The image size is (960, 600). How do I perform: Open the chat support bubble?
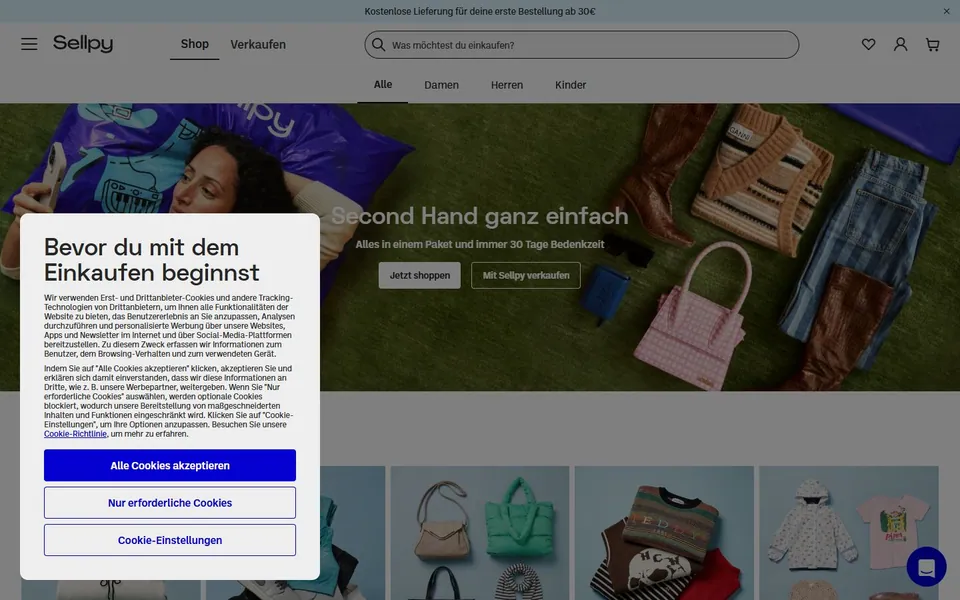point(926,566)
